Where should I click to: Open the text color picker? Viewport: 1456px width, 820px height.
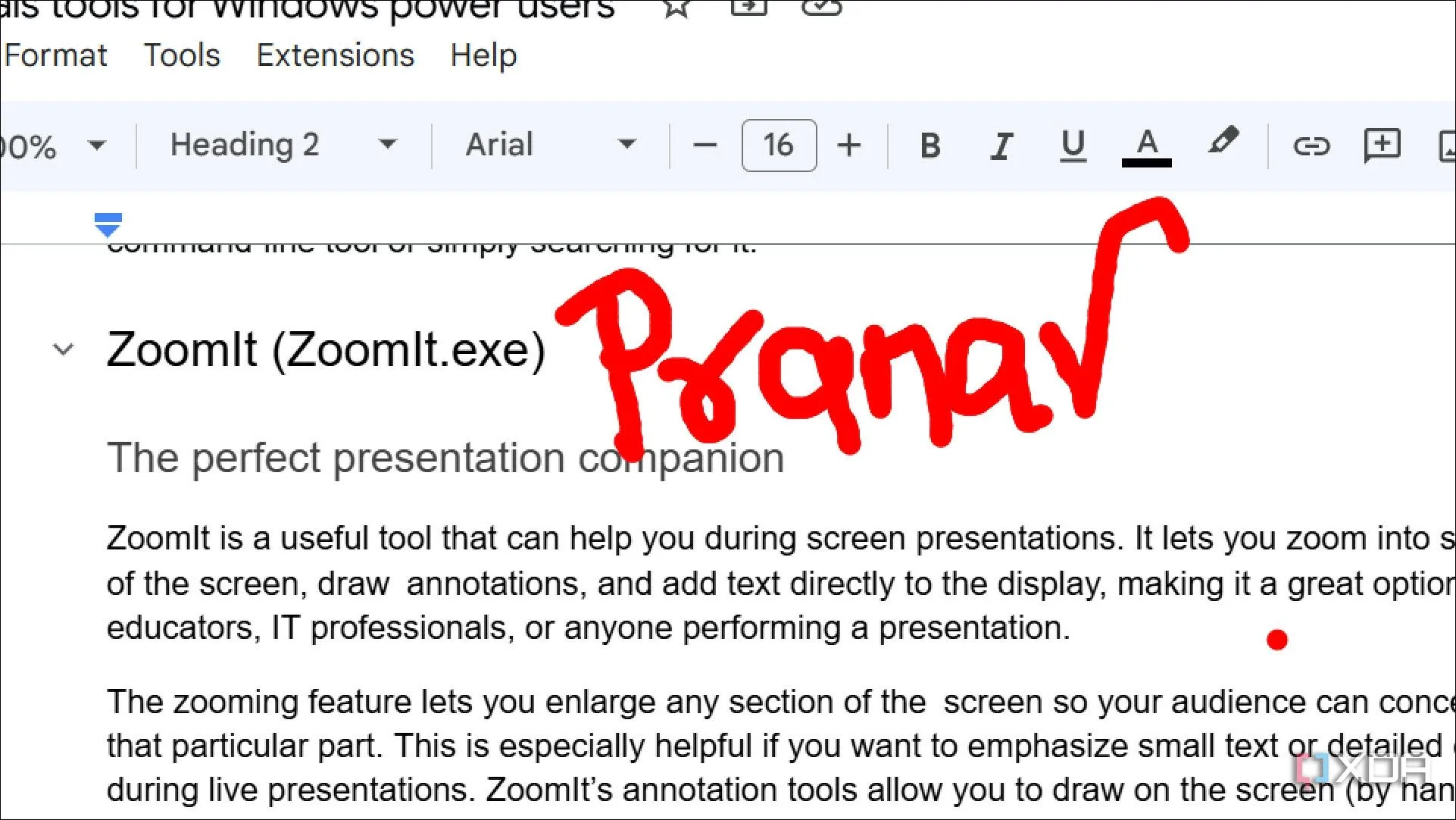(1147, 146)
